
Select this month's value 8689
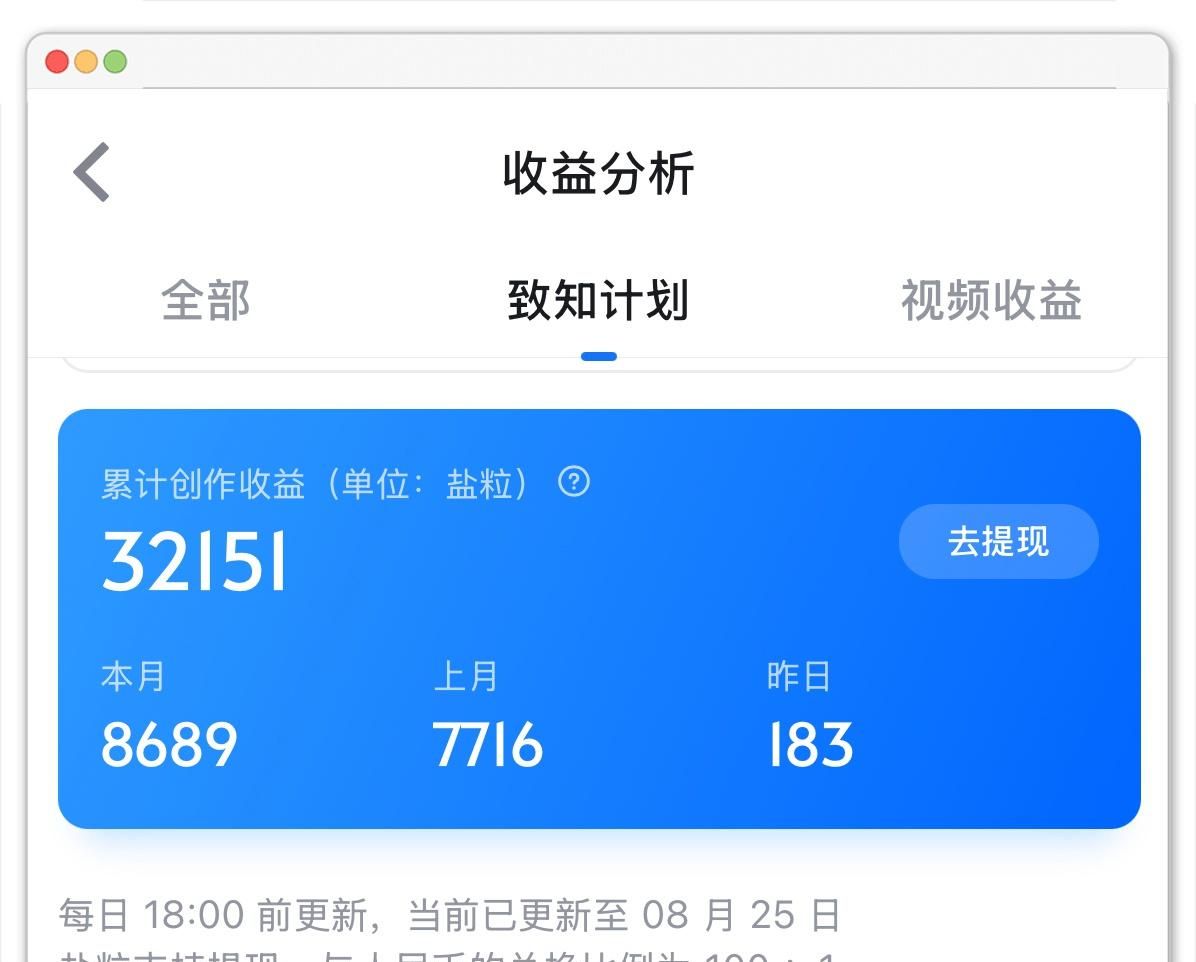click(x=169, y=745)
